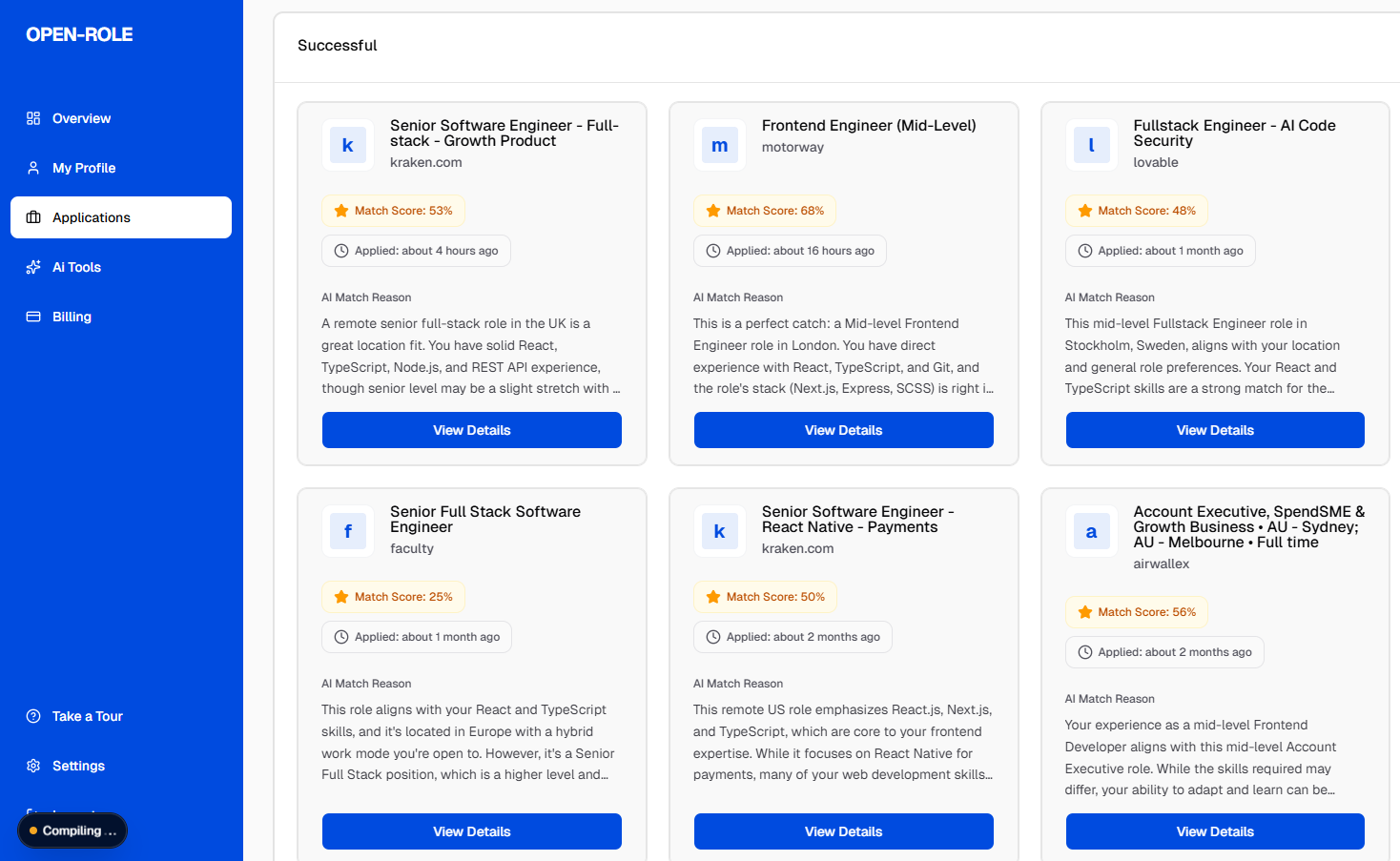Click star icon beside Match Score 48%

pyautogui.click(x=1084, y=211)
